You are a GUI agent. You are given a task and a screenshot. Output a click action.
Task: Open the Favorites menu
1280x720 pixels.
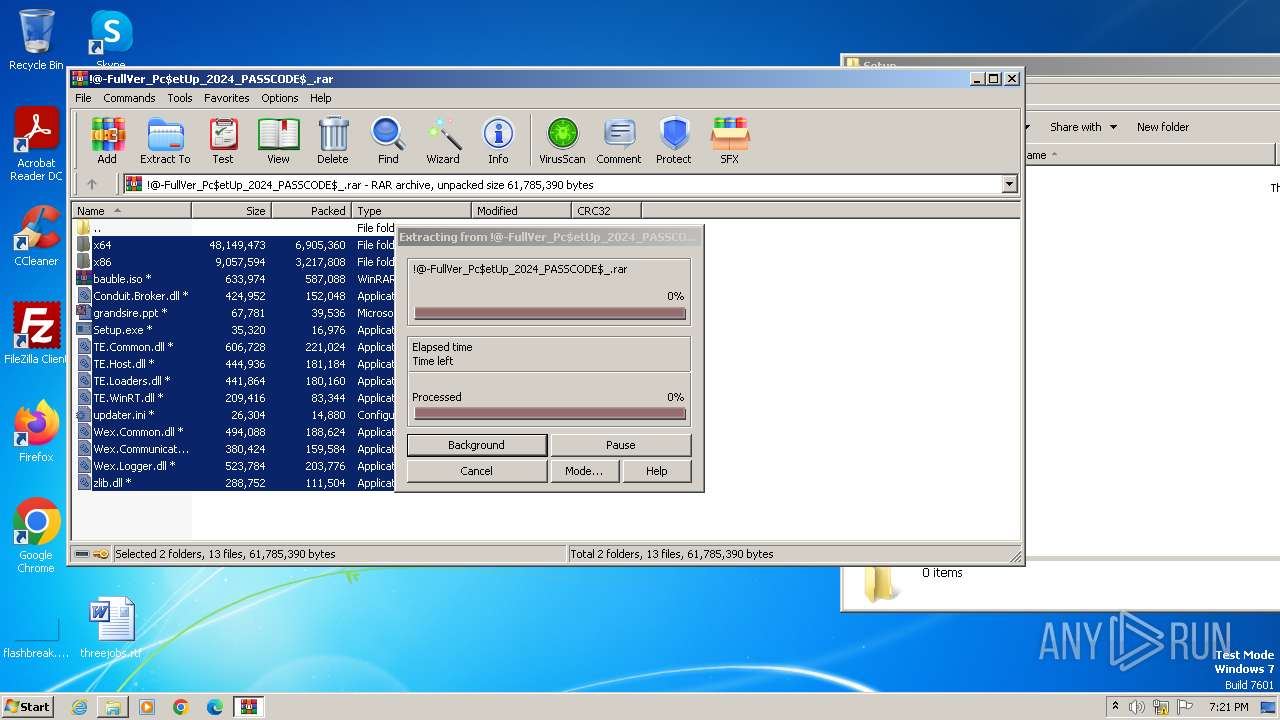point(227,98)
